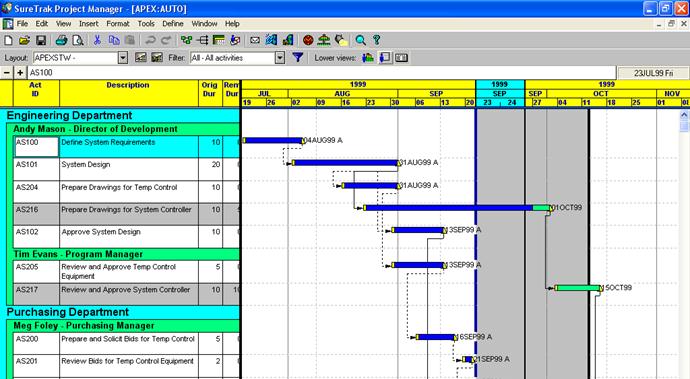
Task: Open Print Preview from the toolbar
Action: pos(78,40)
